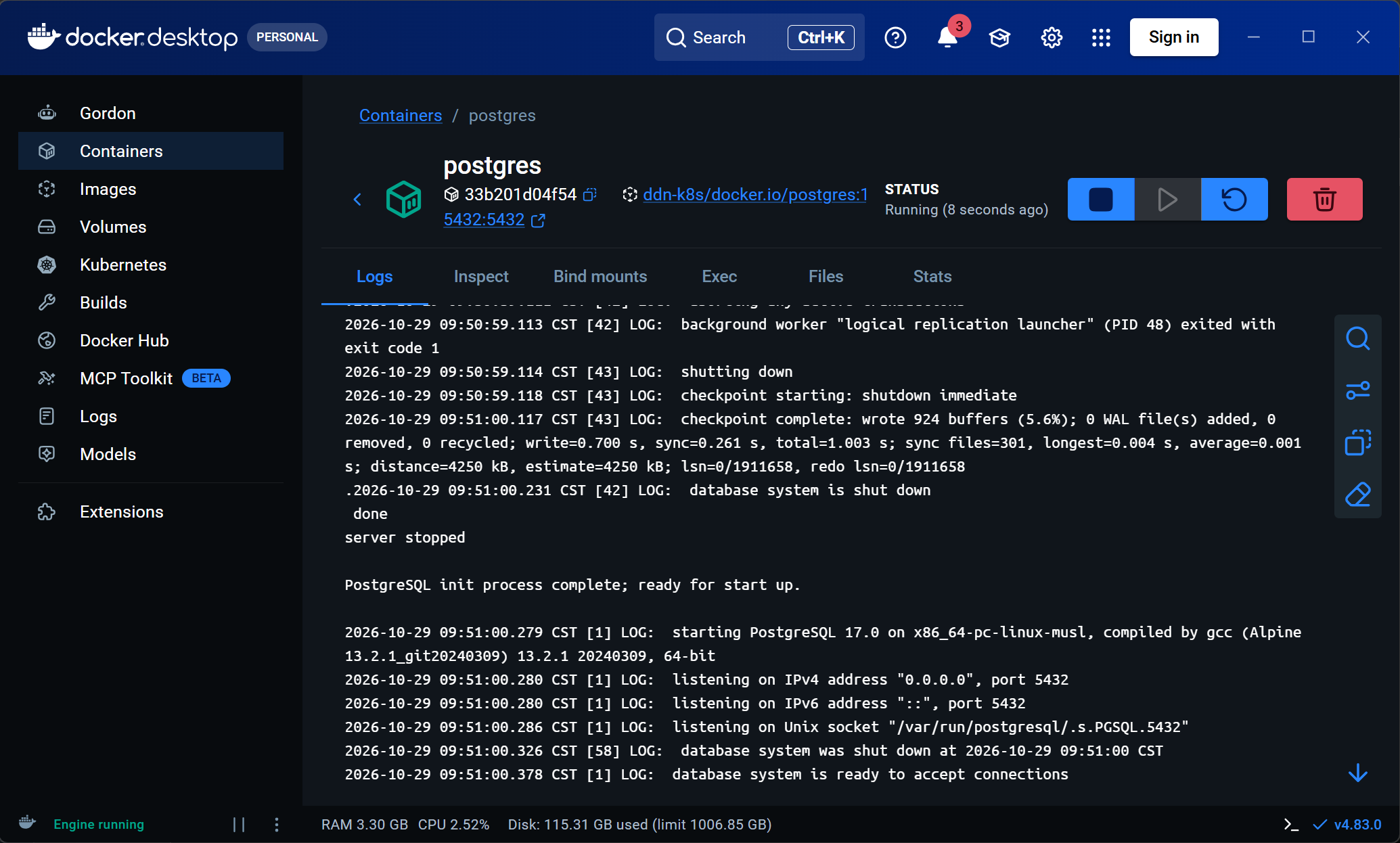The width and height of the screenshot is (1400, 843).
Task: Open the Bind mounts tab
Action: [x=600, y=277]
